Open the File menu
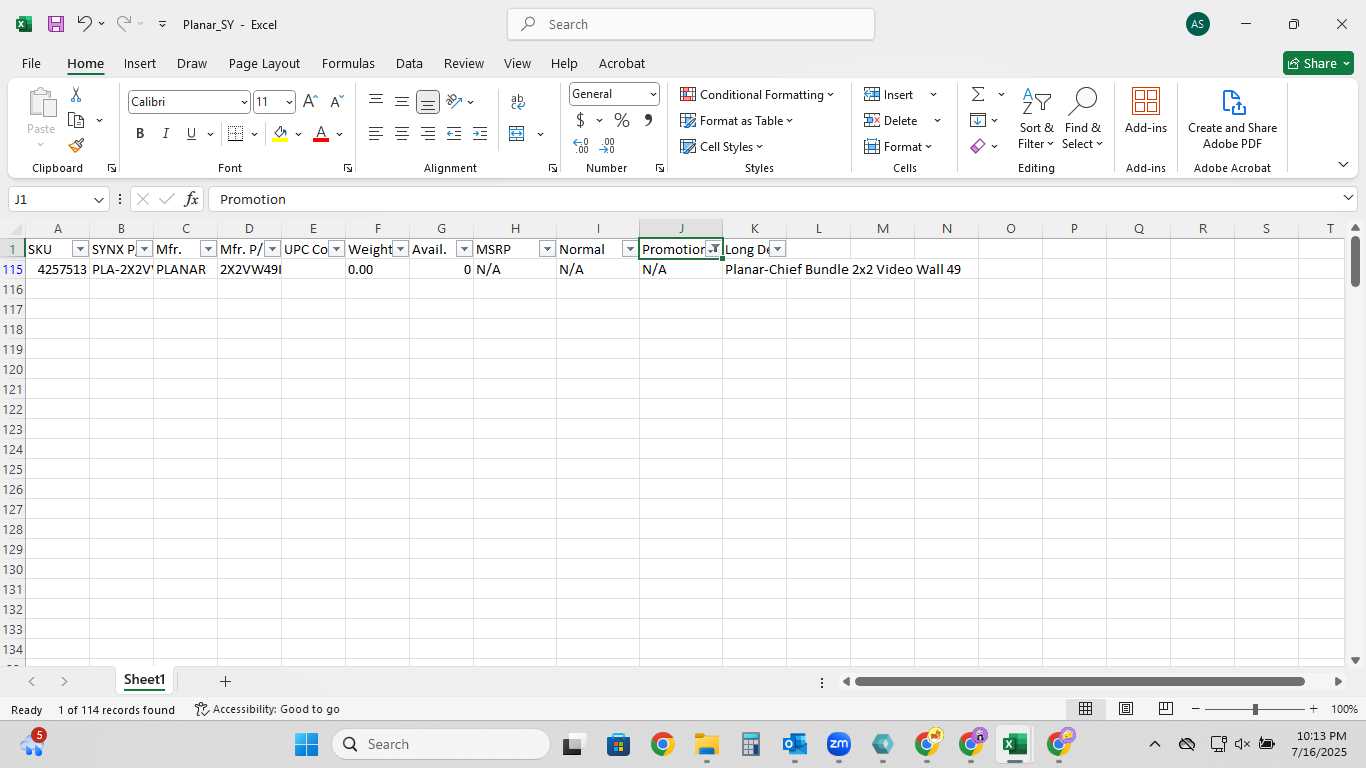Viewport: 1366px width, 768px height. pos(31,63)
